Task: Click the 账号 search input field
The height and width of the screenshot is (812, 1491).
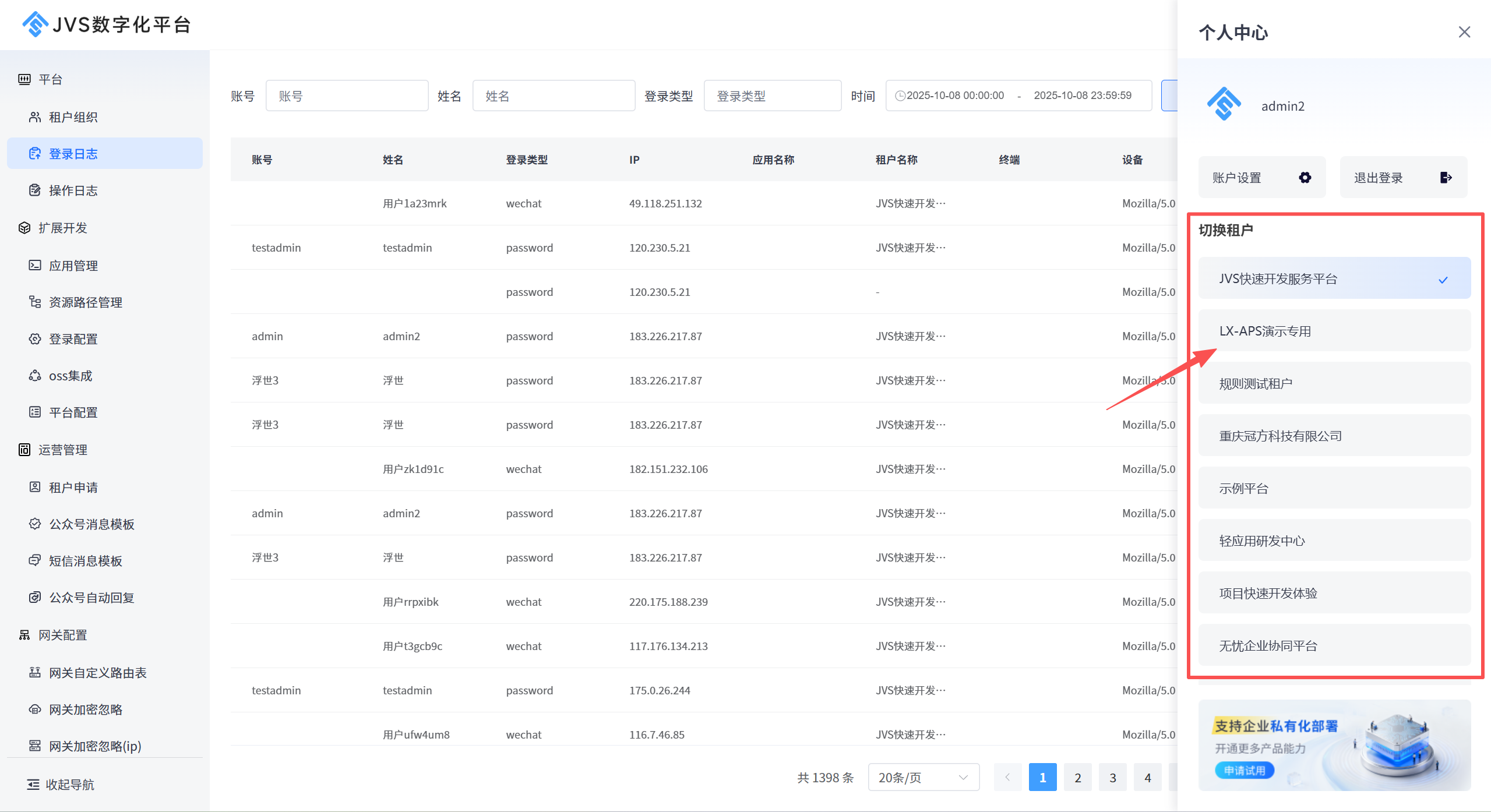Action: (347, 96)
